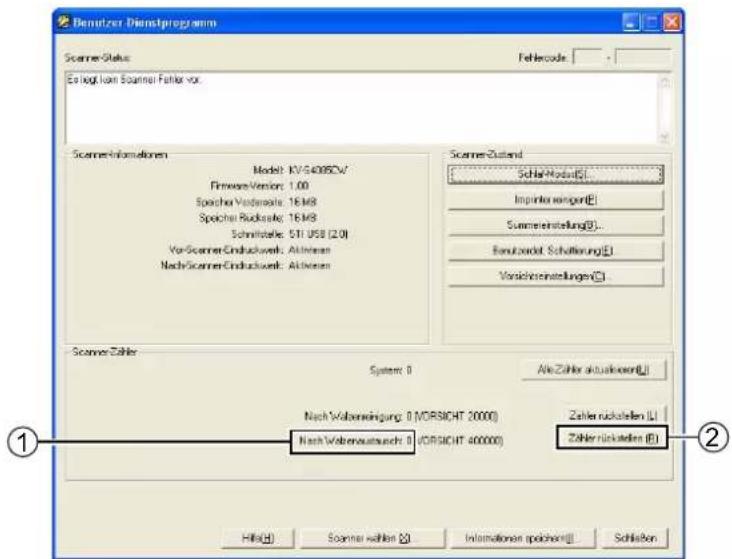Reset the Nach Walzenreinigung counter with Zähler rückstellen (L)

tap(612, 415)
